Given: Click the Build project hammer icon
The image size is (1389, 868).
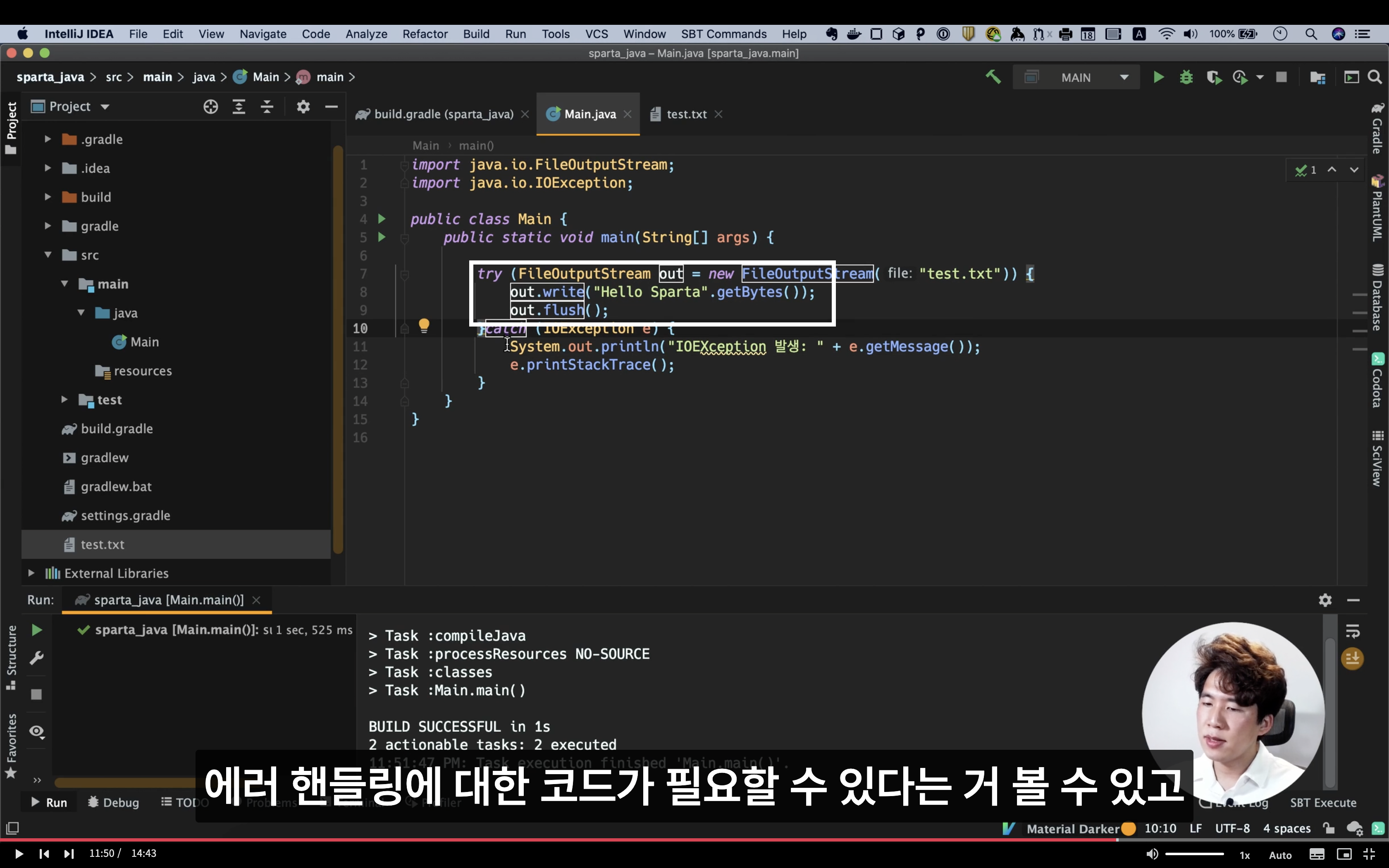Looking at the screenshot, I should click(x=993, y=77).
